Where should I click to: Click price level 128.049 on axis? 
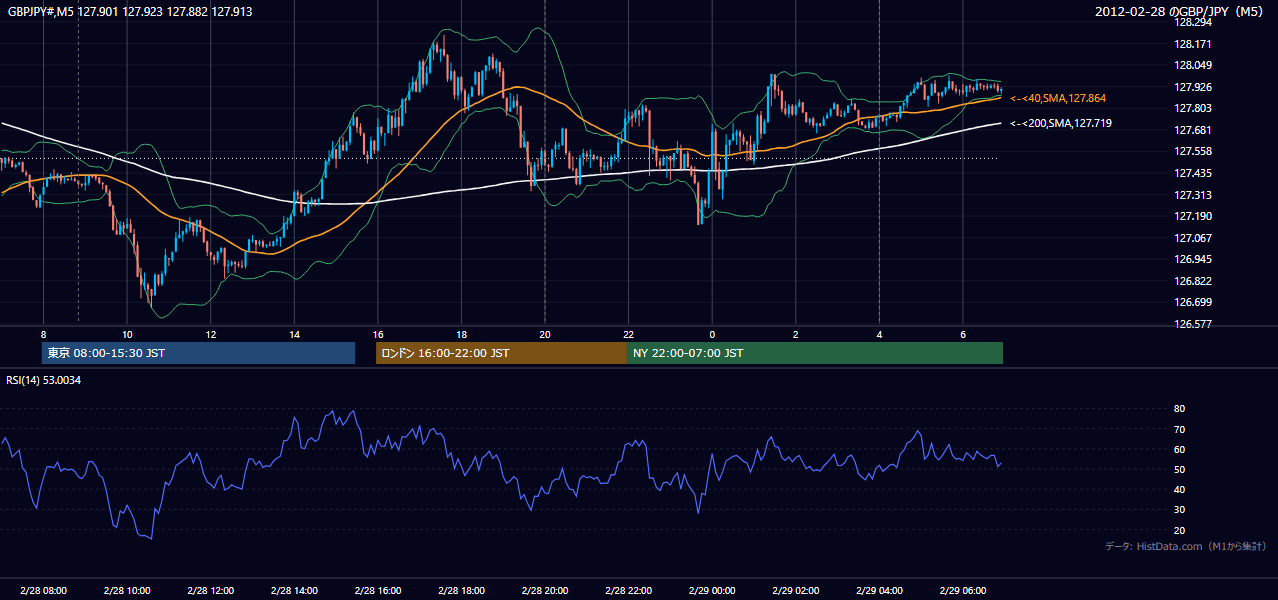tap(1193, 65)
